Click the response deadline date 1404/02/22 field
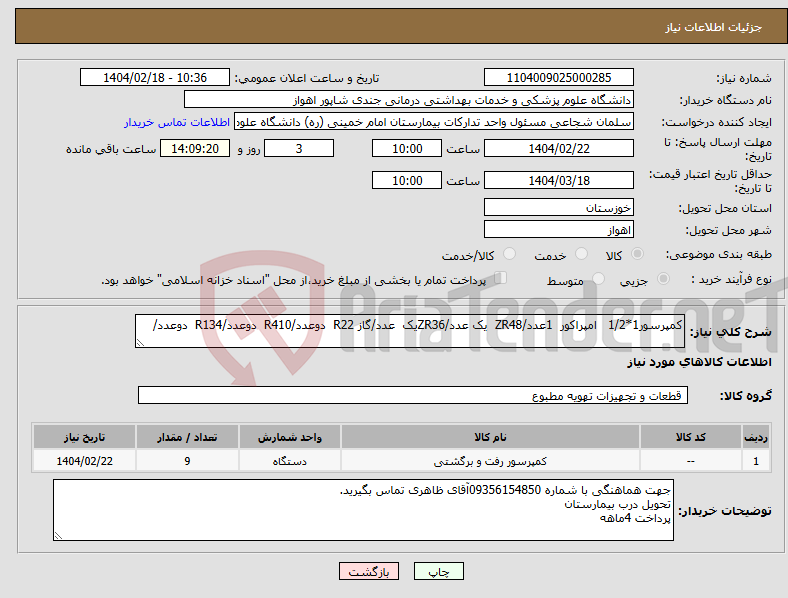The width and height of the screenshot is (788, 598). (x=558, y=149)
